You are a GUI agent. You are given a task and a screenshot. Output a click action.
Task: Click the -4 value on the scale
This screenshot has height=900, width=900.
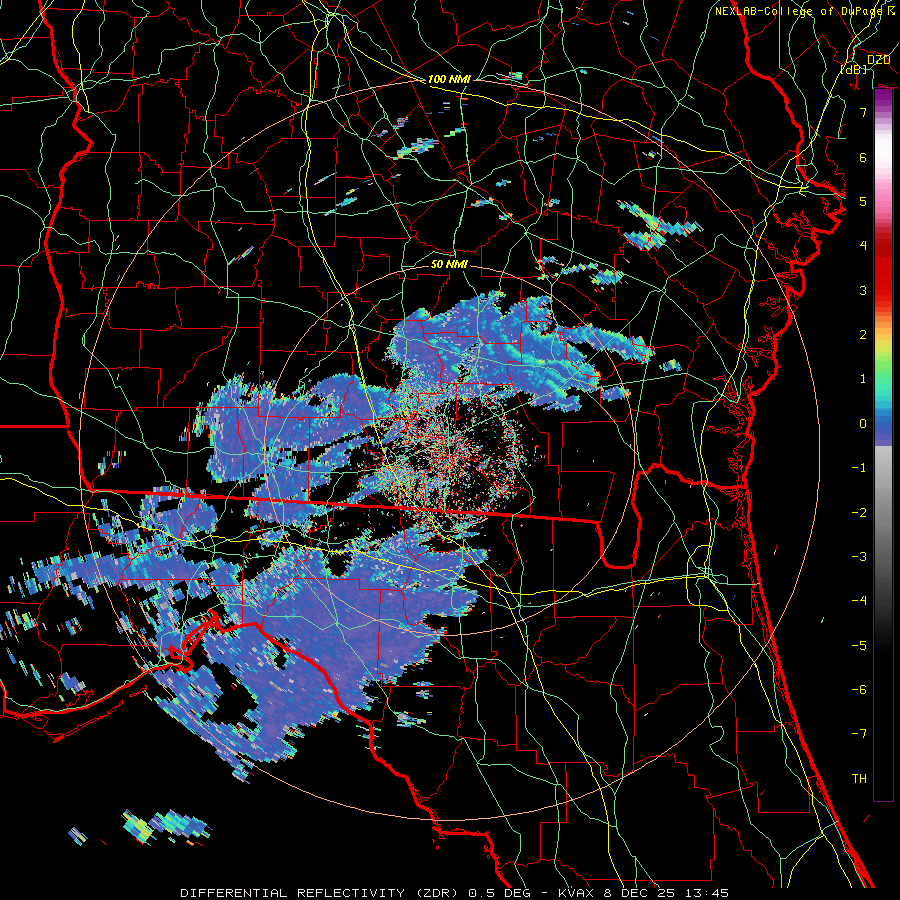click(x=859, y=601)
